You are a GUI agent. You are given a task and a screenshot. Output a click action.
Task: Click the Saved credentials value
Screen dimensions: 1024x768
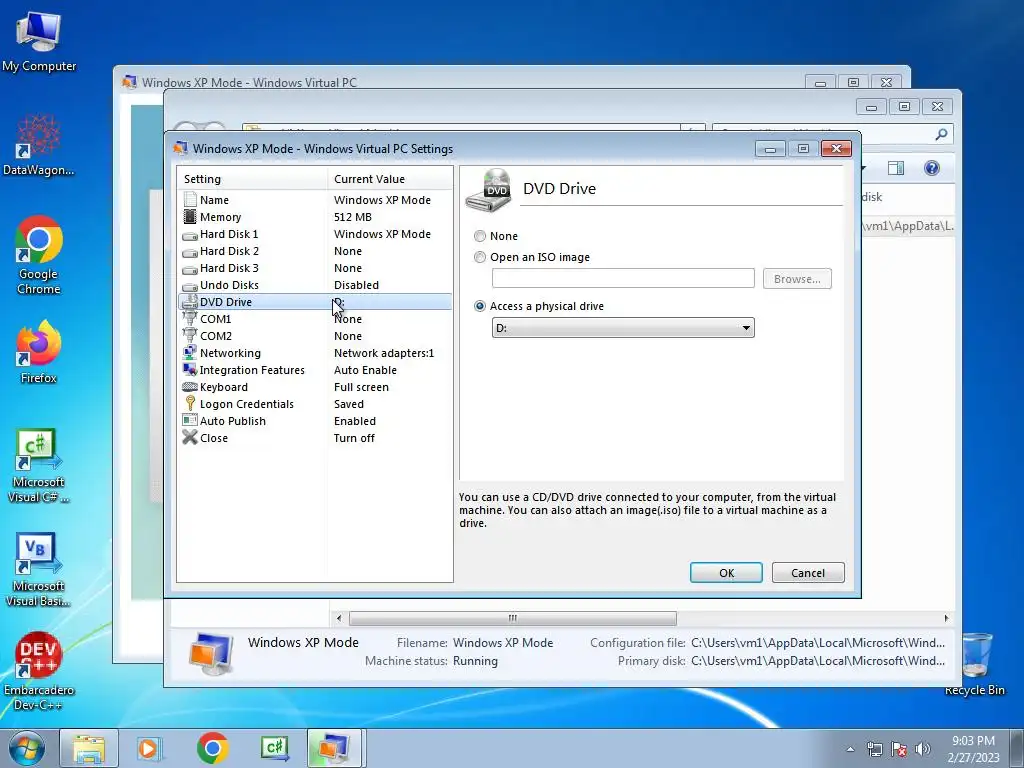[349, 404]
